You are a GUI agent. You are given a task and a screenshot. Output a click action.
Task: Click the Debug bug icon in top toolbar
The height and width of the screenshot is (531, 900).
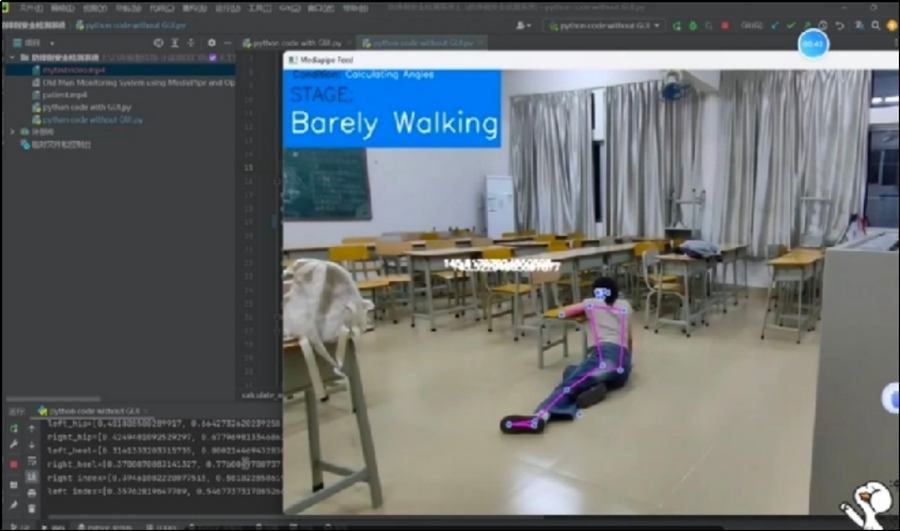click(693, 25)
